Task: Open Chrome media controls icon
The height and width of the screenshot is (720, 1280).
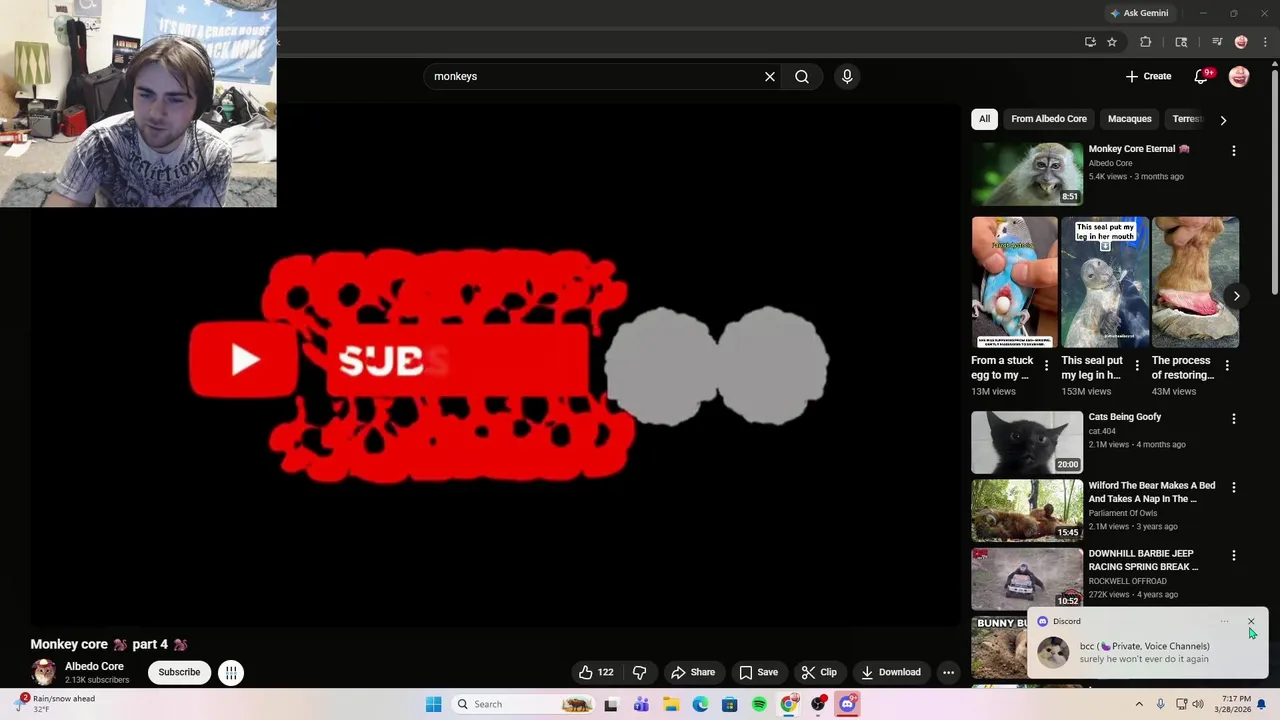Action: [1217, 42]
